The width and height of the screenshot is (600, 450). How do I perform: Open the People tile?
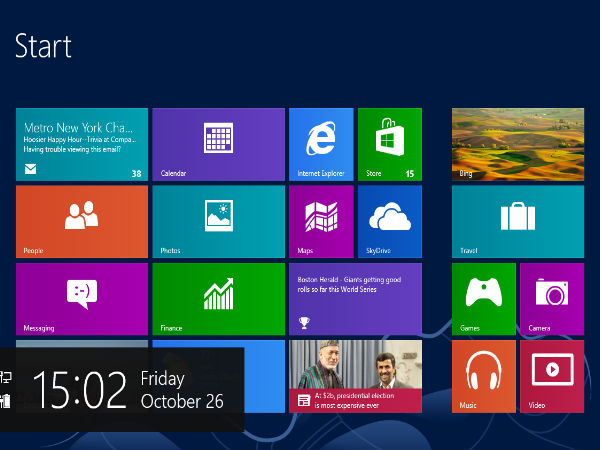(x=82, y=222)
